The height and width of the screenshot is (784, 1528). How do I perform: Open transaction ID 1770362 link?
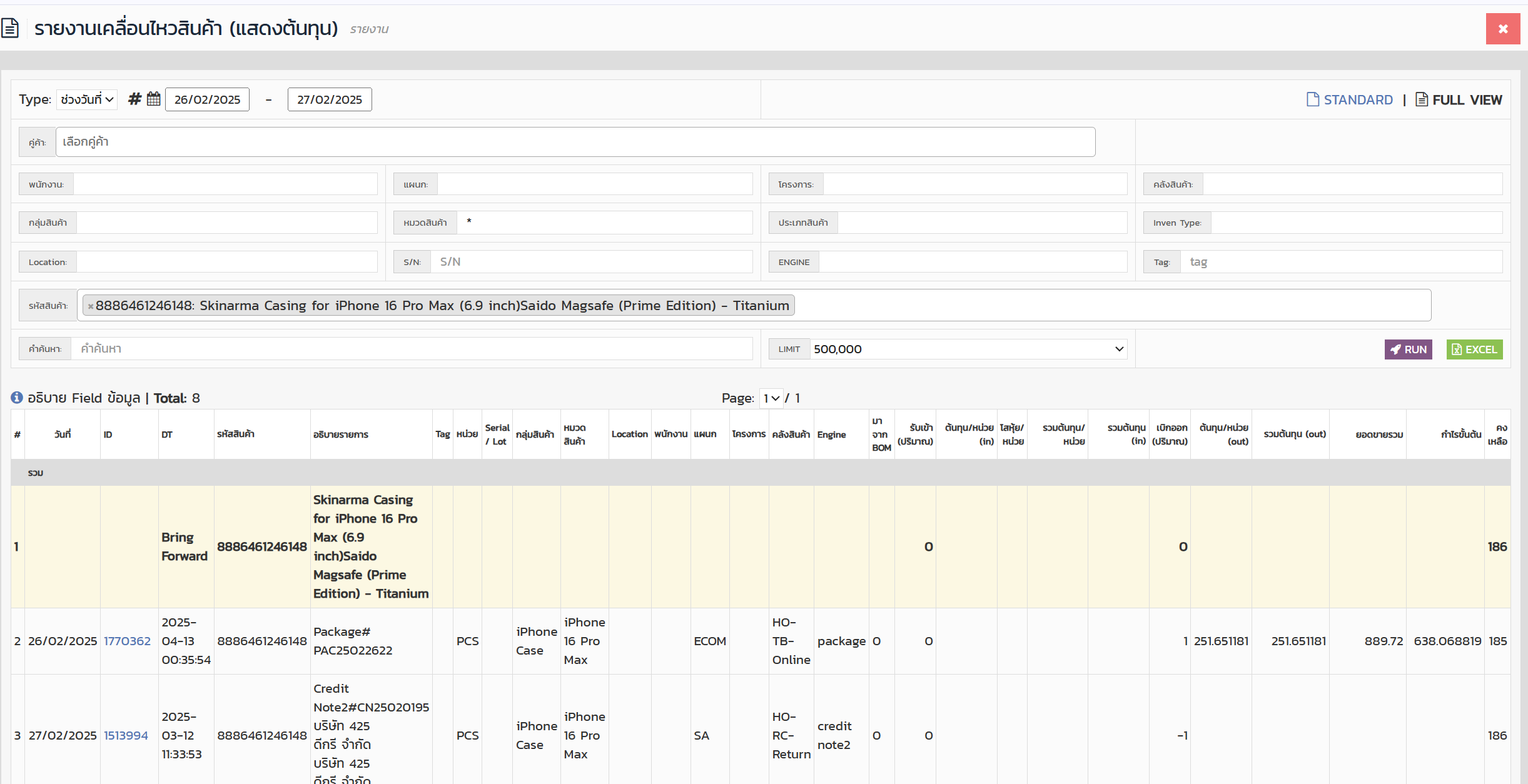(127, 641)
